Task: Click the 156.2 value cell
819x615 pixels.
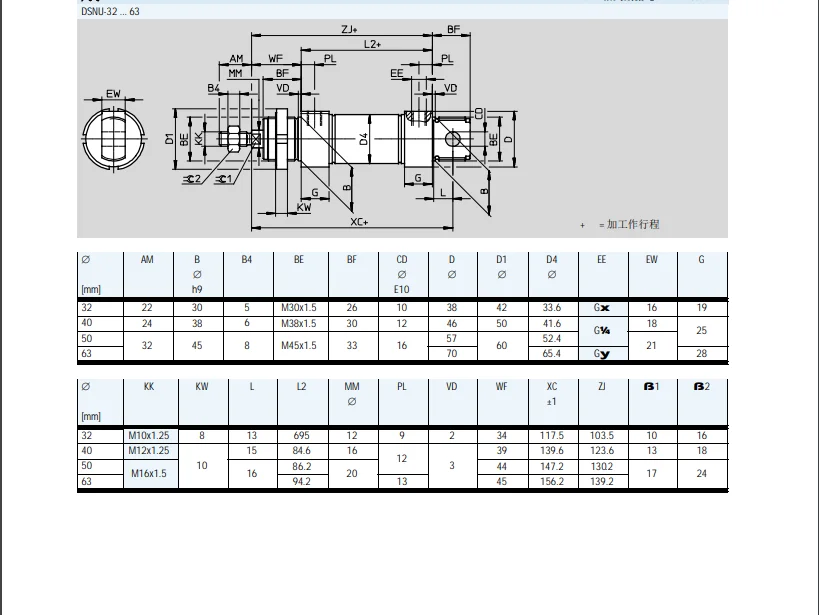Action: tap(552, 481)
